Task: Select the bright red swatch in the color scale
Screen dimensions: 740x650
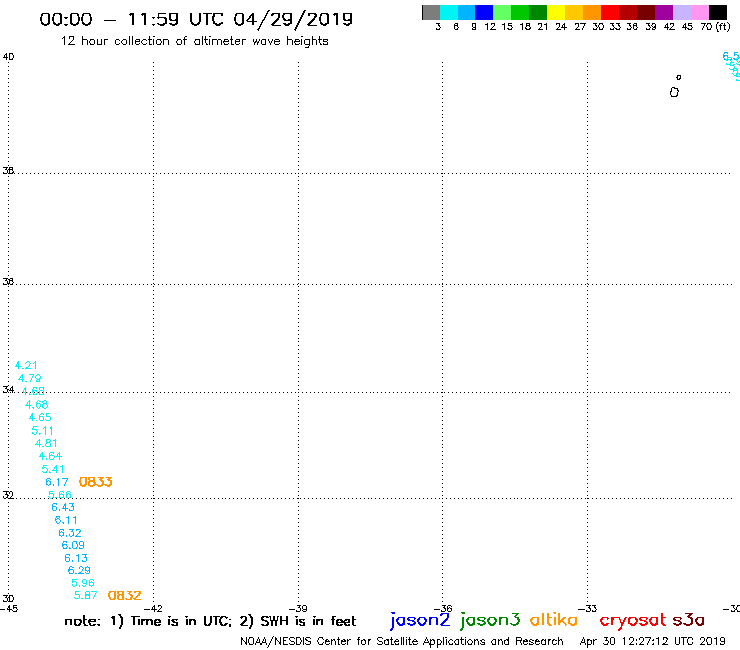Action: tap(610, 12)
